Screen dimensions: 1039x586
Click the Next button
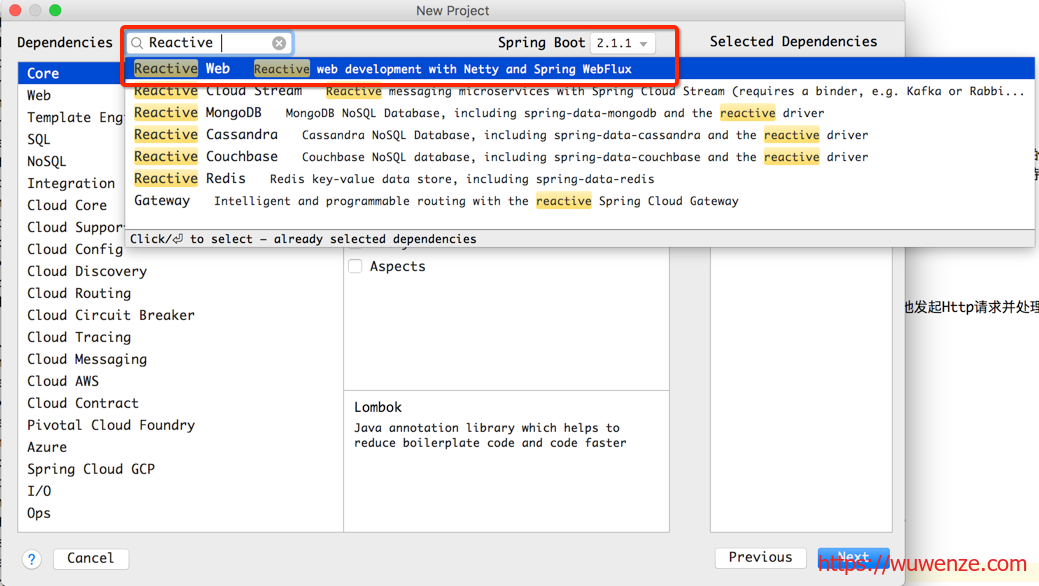[853, 557]
